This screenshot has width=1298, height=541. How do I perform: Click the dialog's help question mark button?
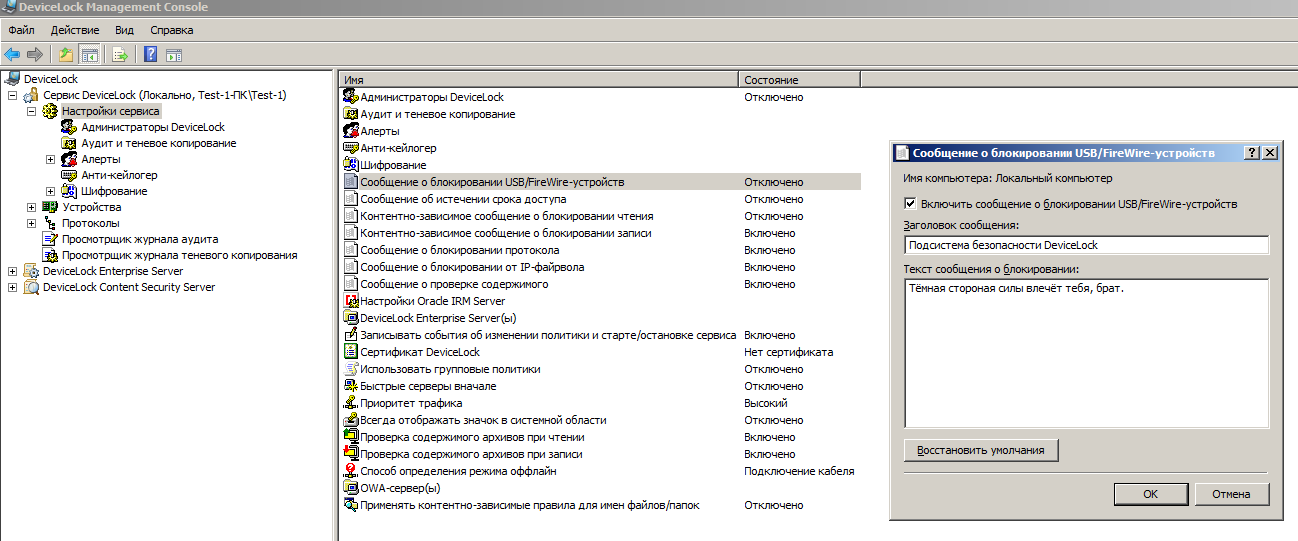tap(1252, 153)
